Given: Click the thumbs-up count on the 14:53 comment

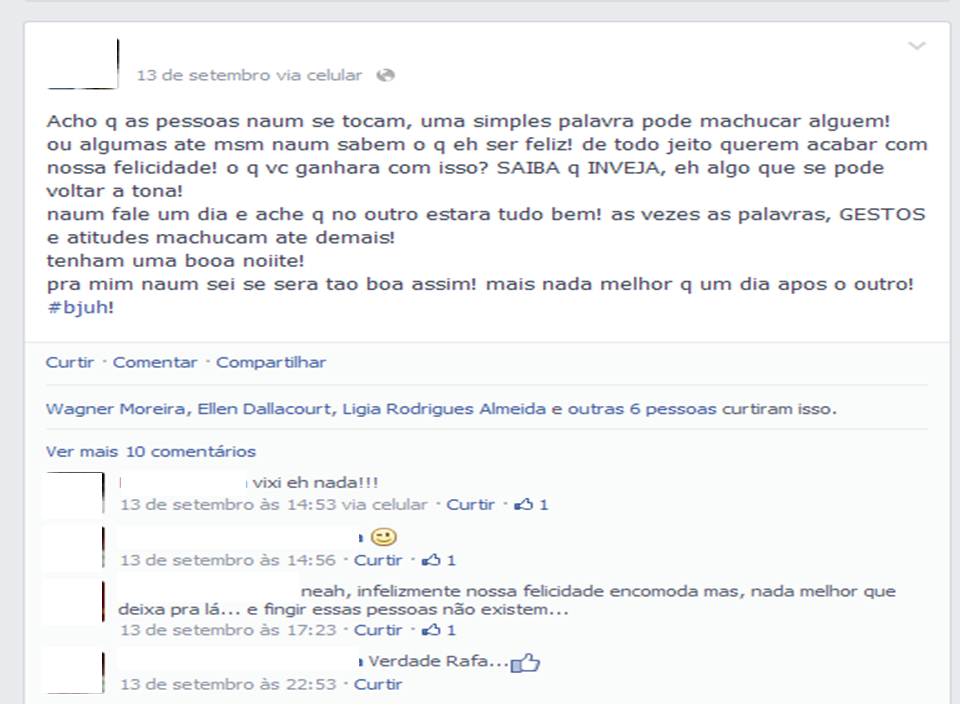Looking at the screenshot, I should 531,505.
